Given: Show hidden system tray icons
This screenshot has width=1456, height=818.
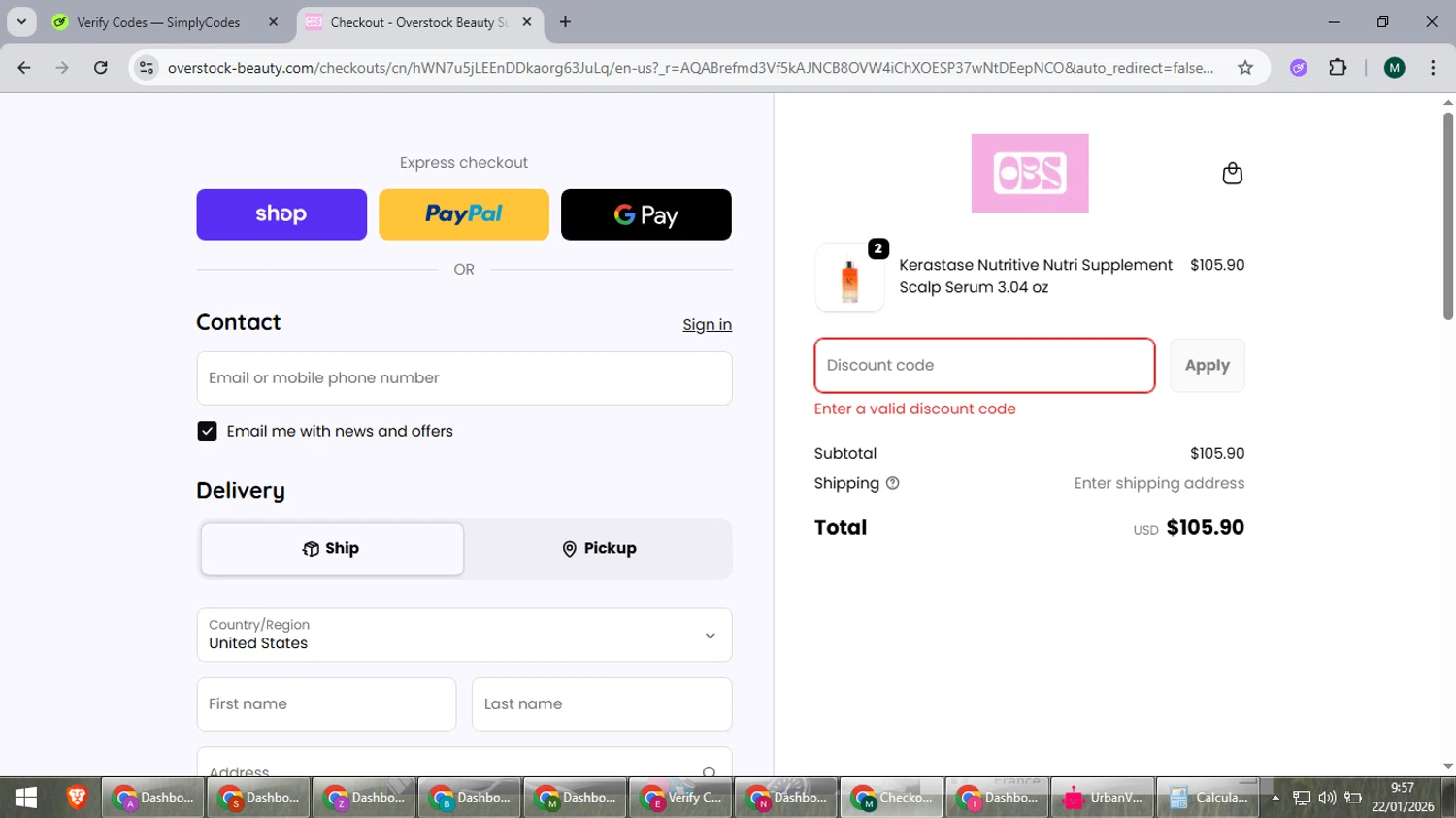Looking at the screenshot, I should click(1275, 798).
